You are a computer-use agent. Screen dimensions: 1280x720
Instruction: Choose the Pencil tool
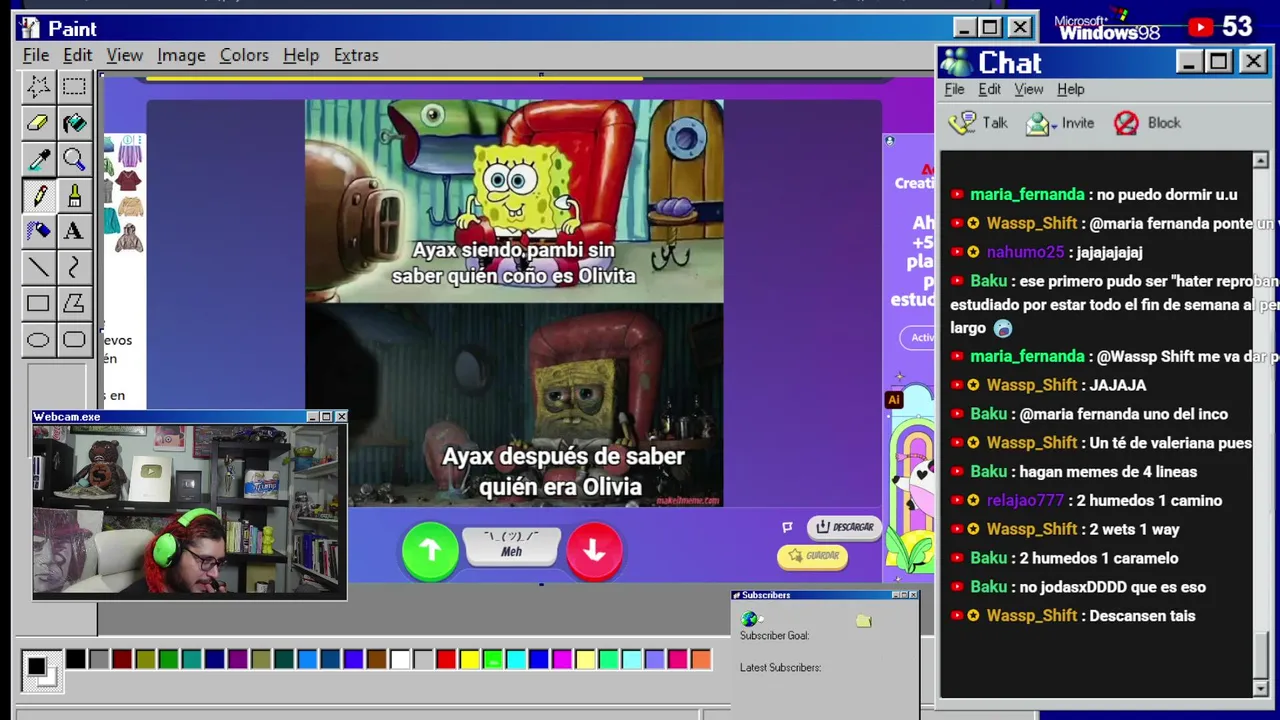click(x=38, y=195)
